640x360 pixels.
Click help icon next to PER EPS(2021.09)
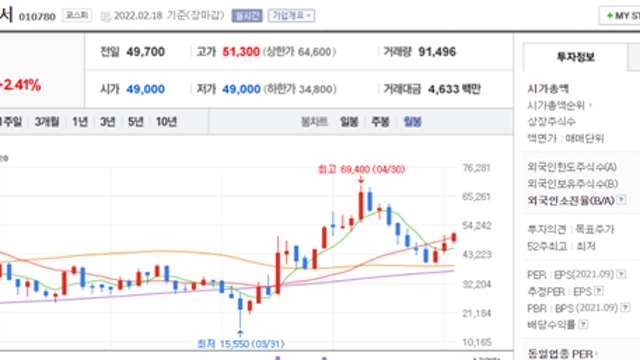coord(621,274)
